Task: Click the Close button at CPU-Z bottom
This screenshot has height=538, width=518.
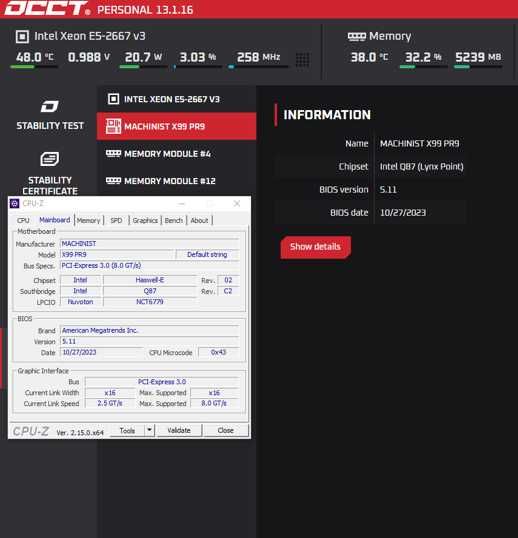Action: 225,430
